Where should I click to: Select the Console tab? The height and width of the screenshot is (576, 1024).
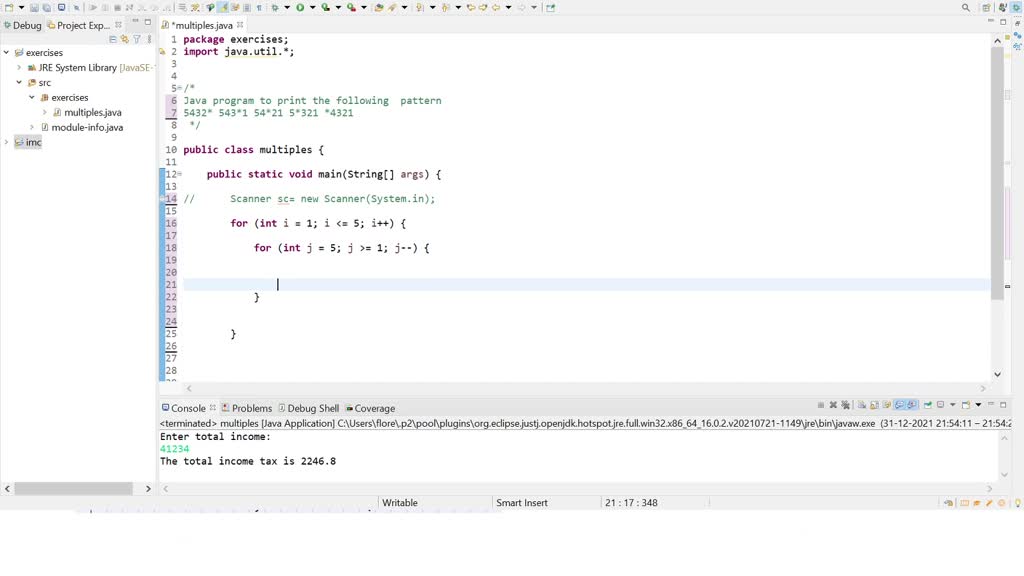pyautogui.click(x=184, y=408)
